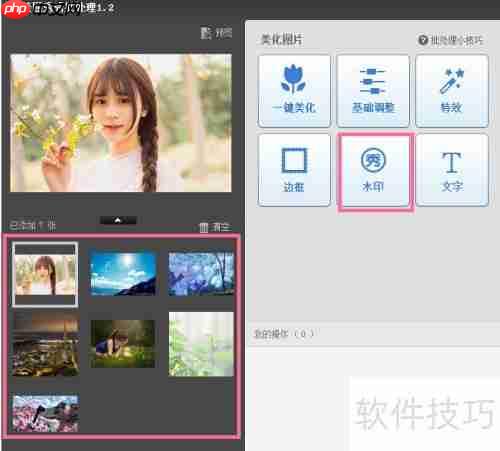The height and width of the screenshot is (451, 500).
Task: Collapse the preview using the up arrow
Action: coord(118,220)
